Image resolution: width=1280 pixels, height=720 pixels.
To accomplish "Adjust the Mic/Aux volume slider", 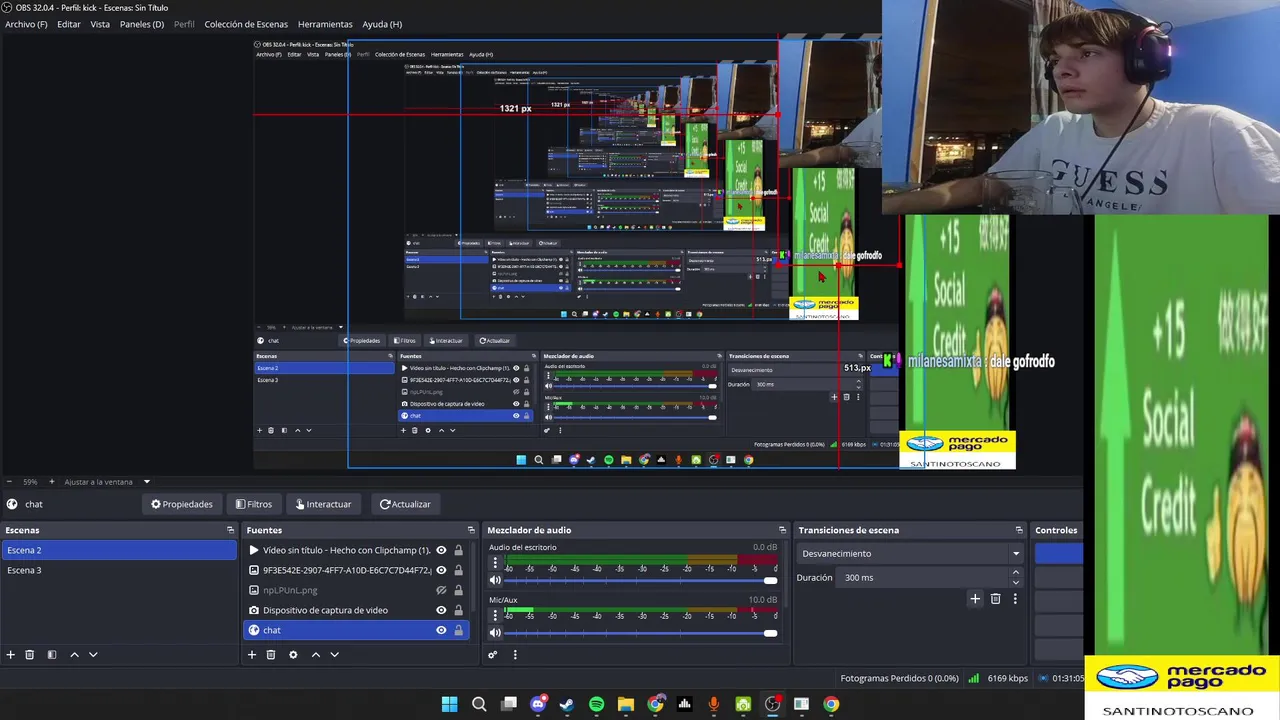I will (640, 632).
